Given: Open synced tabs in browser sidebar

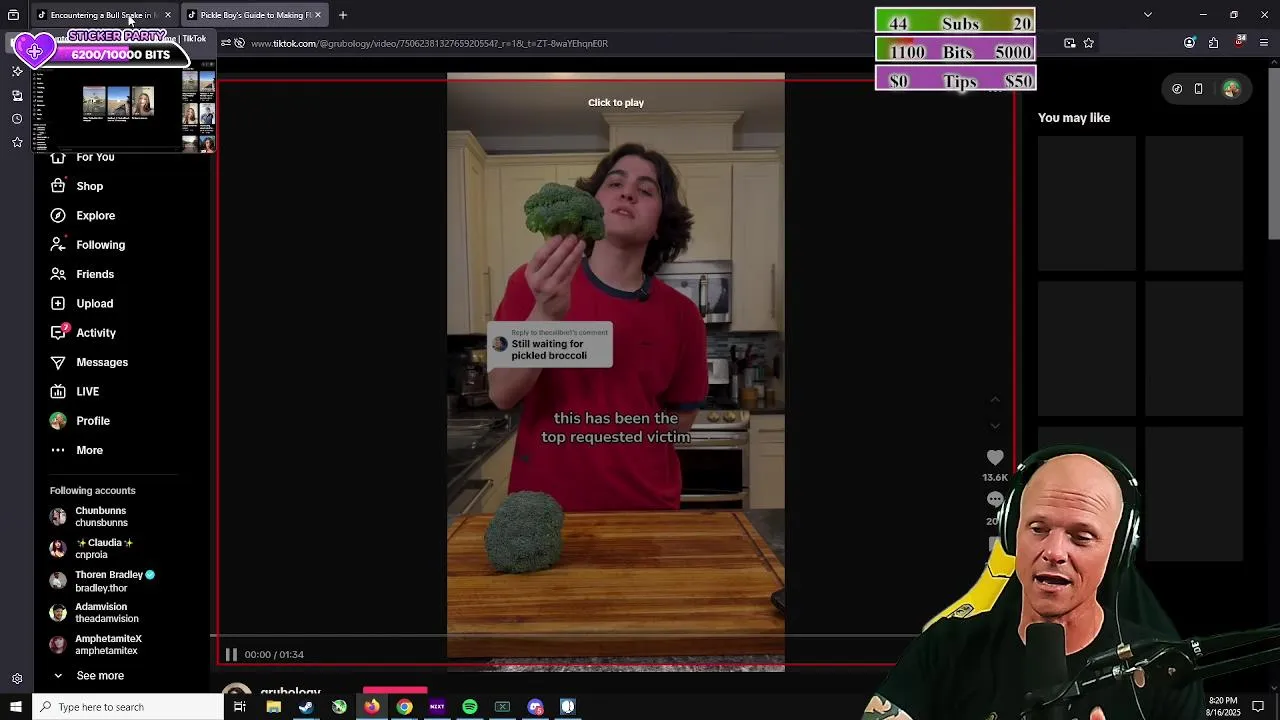Looking at the screenshot, I should (17, 95).
